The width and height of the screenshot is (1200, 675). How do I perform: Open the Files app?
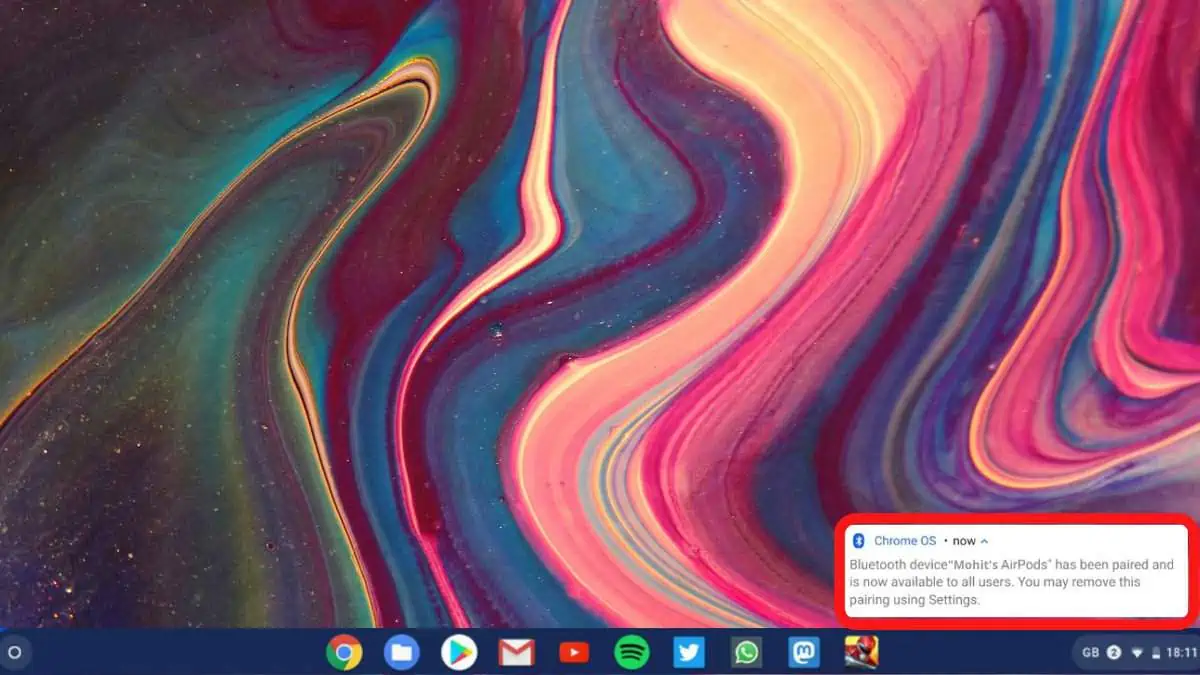(401, 653)
